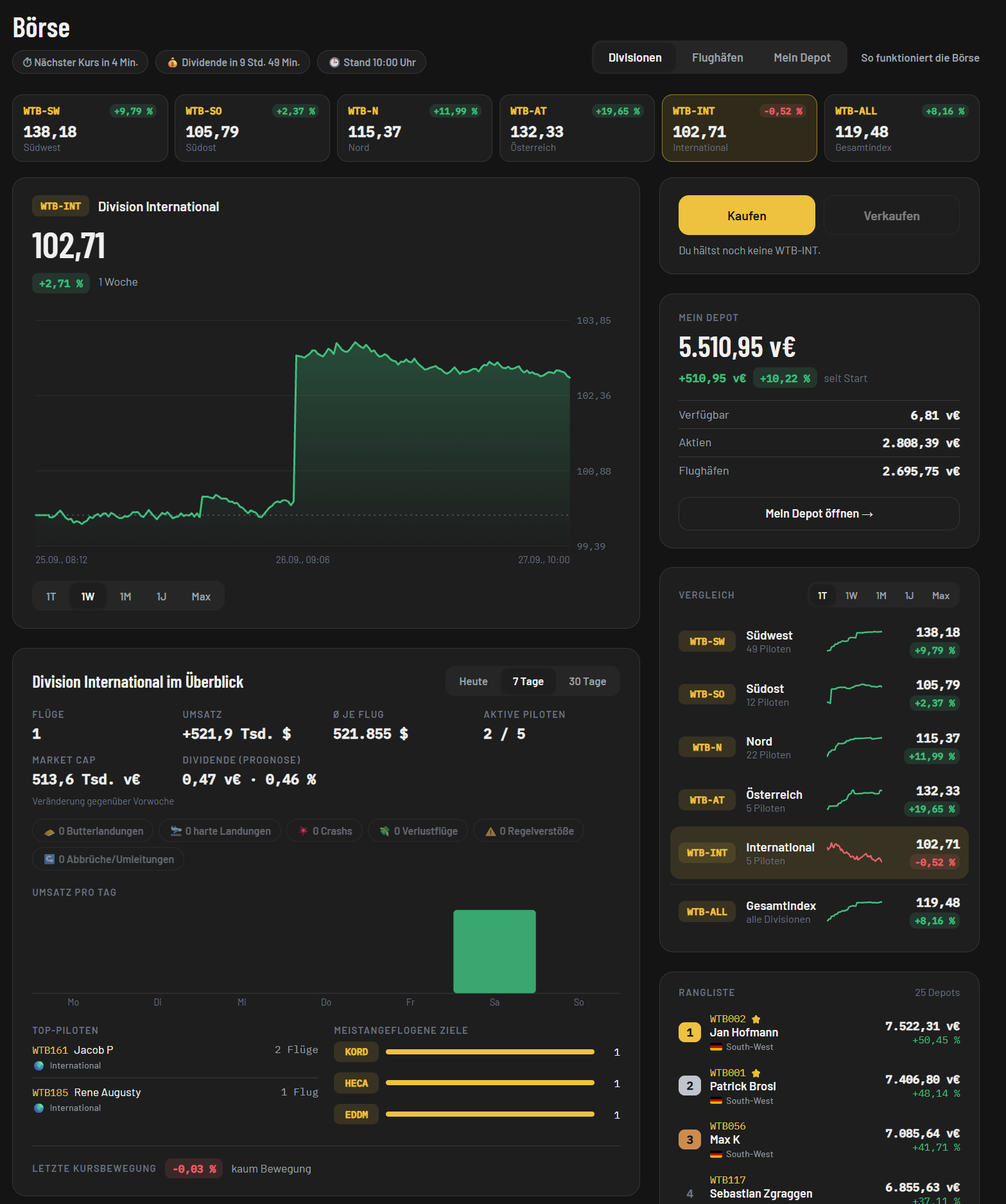Image resolution: width=1006 pixels, height=1204 pixels.
Task: Select the WTB-ALL Gesamtindex card
Action: 901,128
